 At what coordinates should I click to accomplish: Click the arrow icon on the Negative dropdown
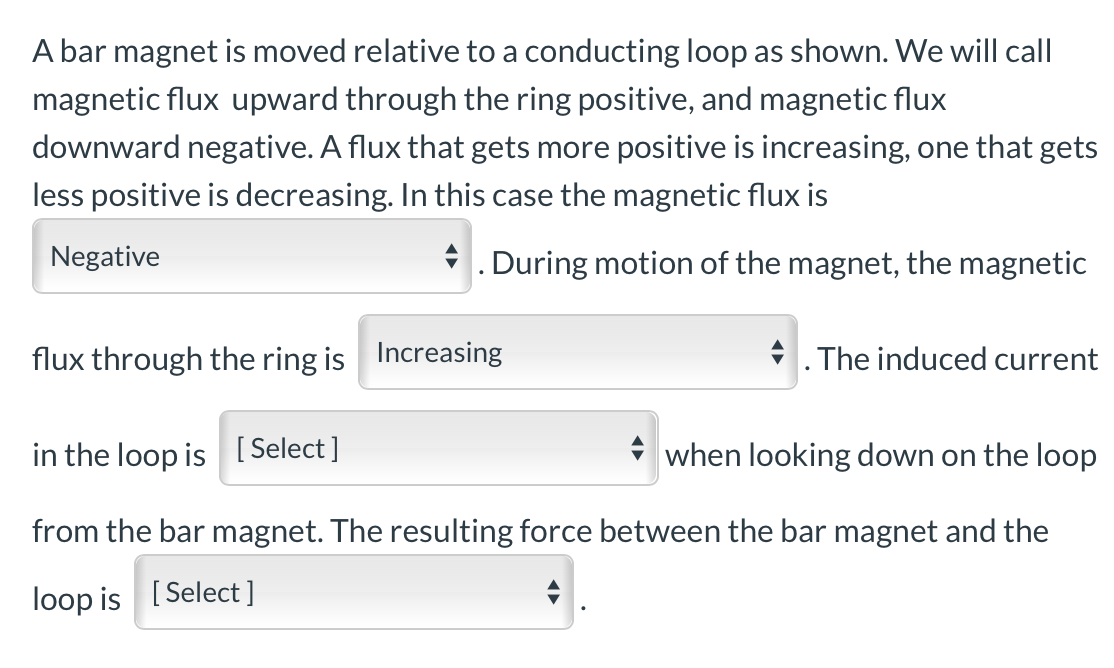click(453, 256)
